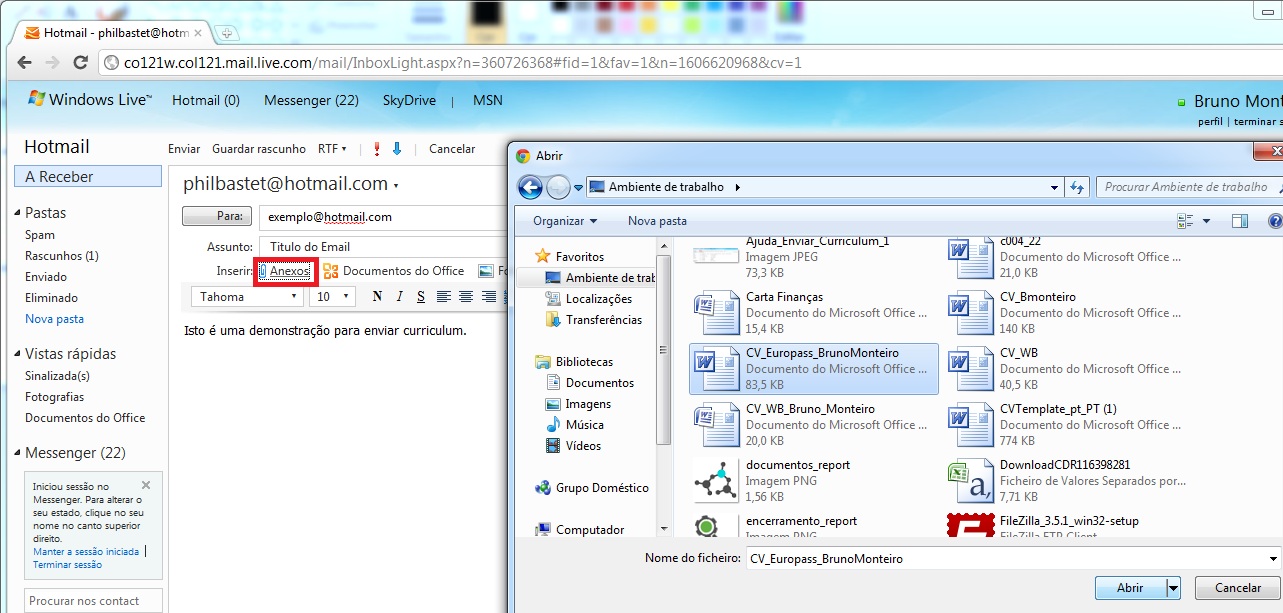Open the Rascunhos (1) folder
The width and height of the screenshot is (1283, 613).
tap(62, 256)
